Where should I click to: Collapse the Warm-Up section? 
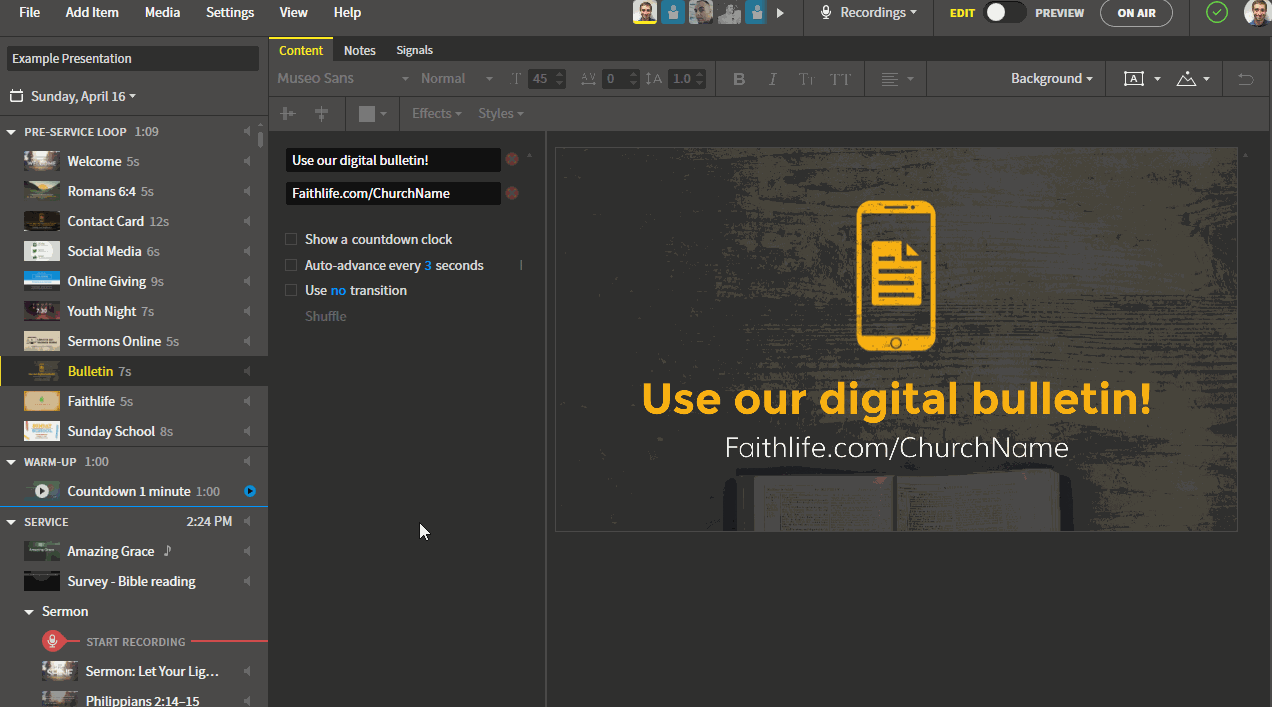(x=11, y=462)
